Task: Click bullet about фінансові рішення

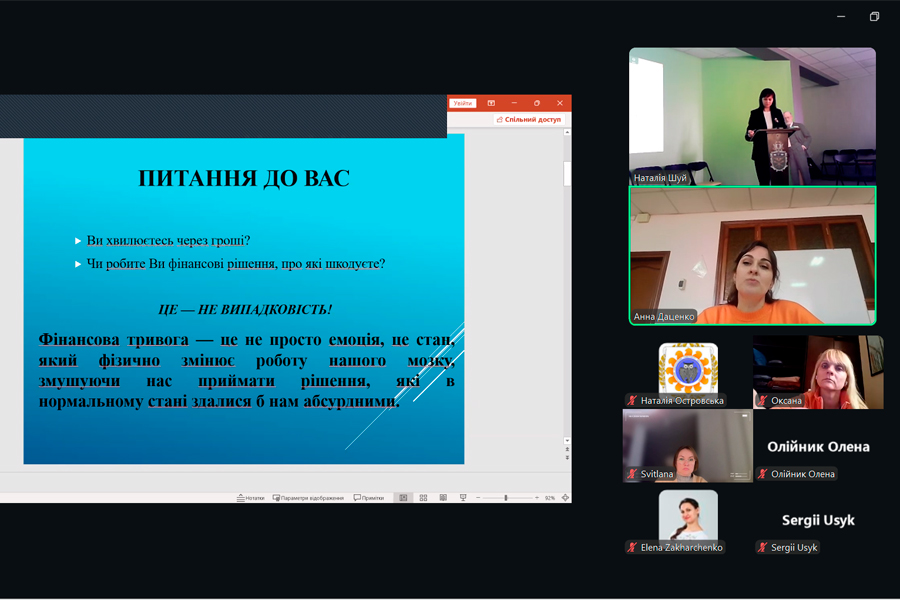Action: (236, 264)
